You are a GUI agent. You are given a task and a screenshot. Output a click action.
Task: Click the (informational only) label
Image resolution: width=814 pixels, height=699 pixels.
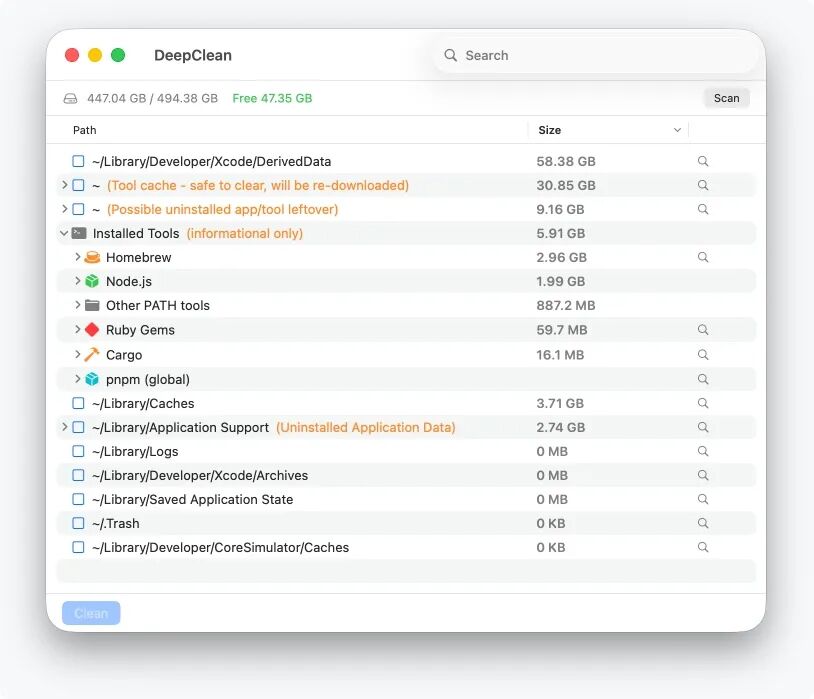245,233
